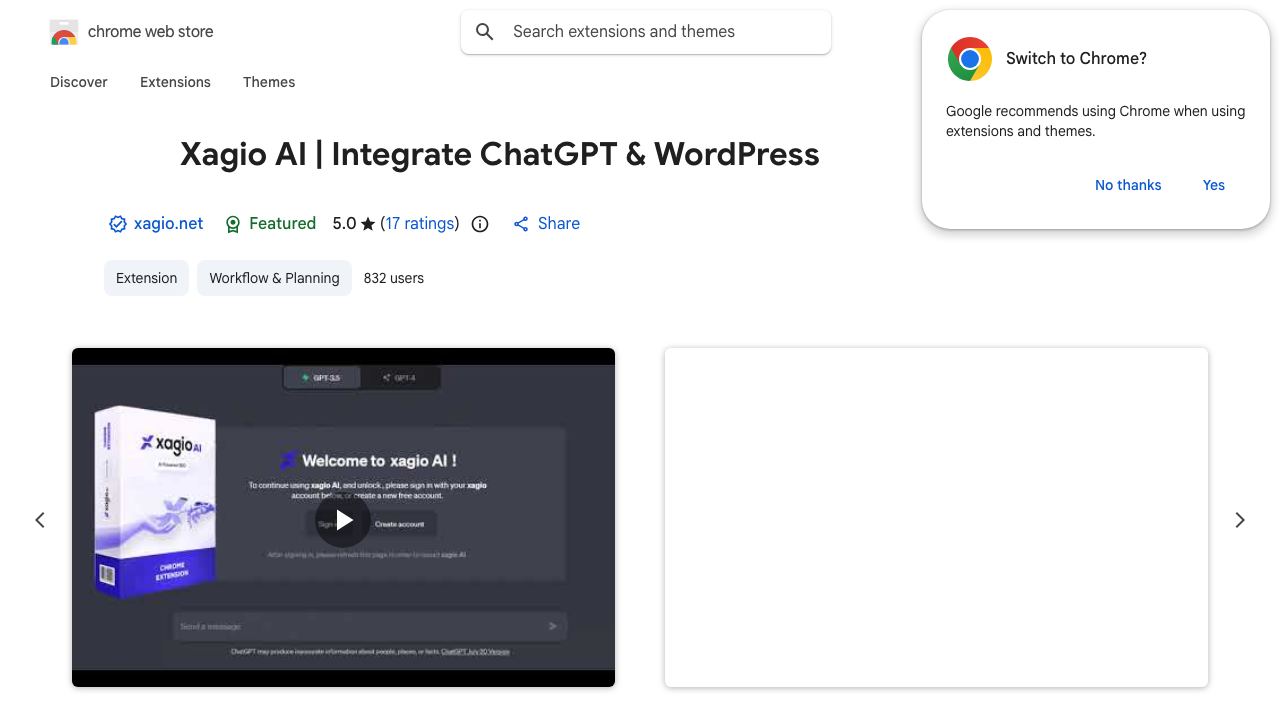Show the previous screenshot with left arrow
Viewport: 1280px width, 720px height.
point(40,520)
